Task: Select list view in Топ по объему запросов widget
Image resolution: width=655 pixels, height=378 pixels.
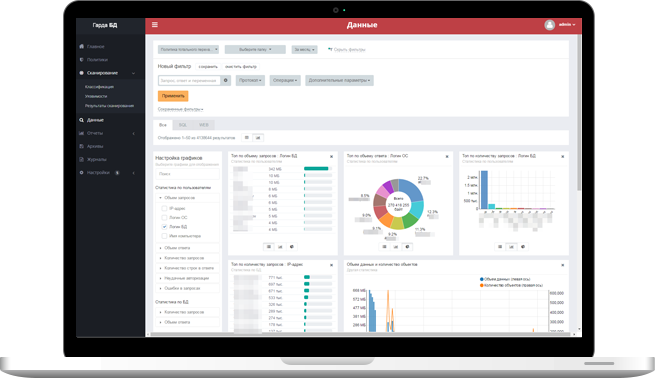Action: pos(269,247)
